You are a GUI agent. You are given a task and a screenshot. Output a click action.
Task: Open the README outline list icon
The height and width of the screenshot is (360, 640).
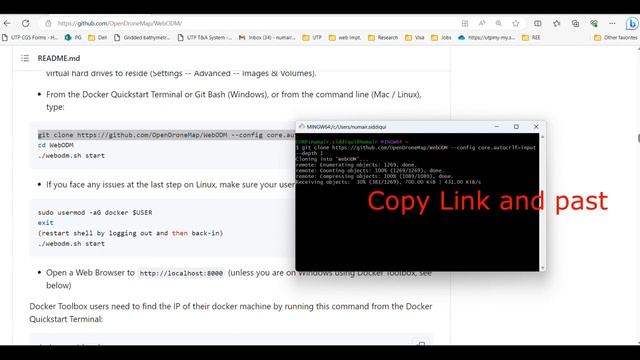tap(25, 58)
